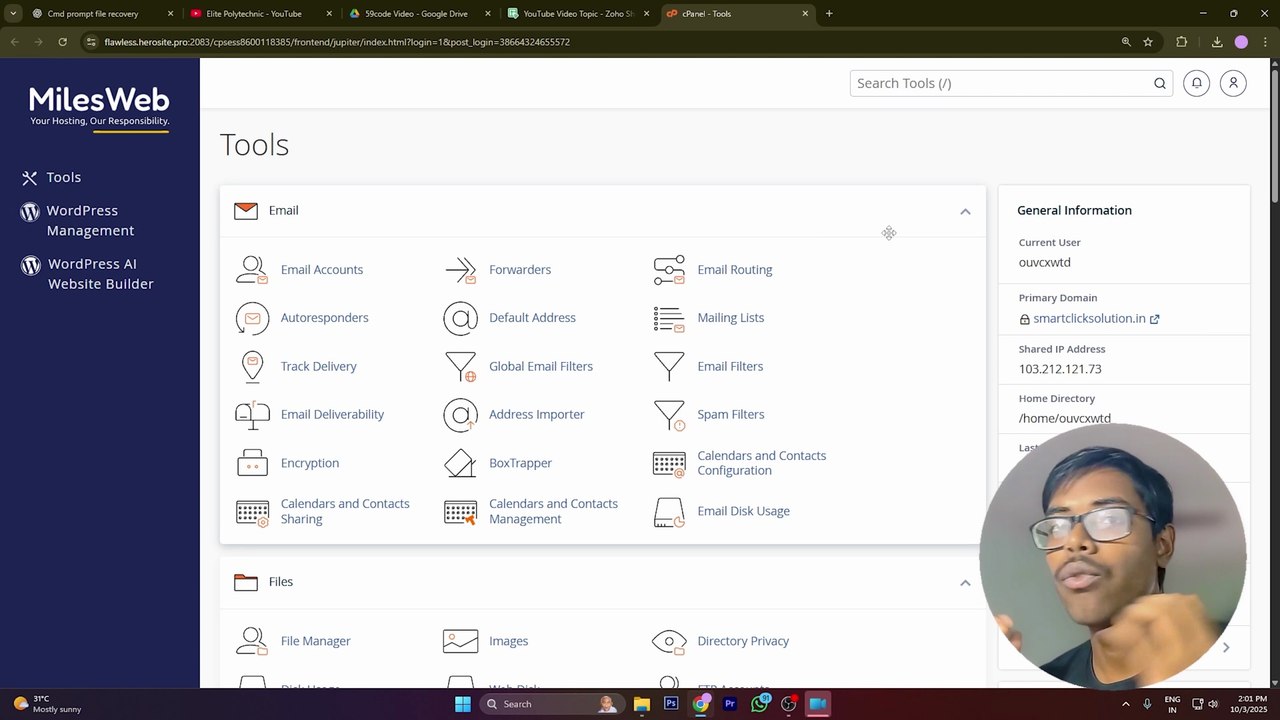
Task: Click the shared IP address 103.212.121.73
Action: 1060,369
